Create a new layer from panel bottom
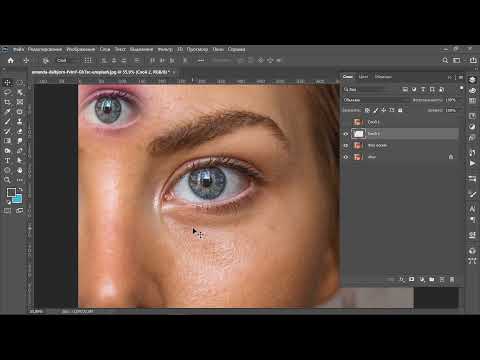 (442, 279)
